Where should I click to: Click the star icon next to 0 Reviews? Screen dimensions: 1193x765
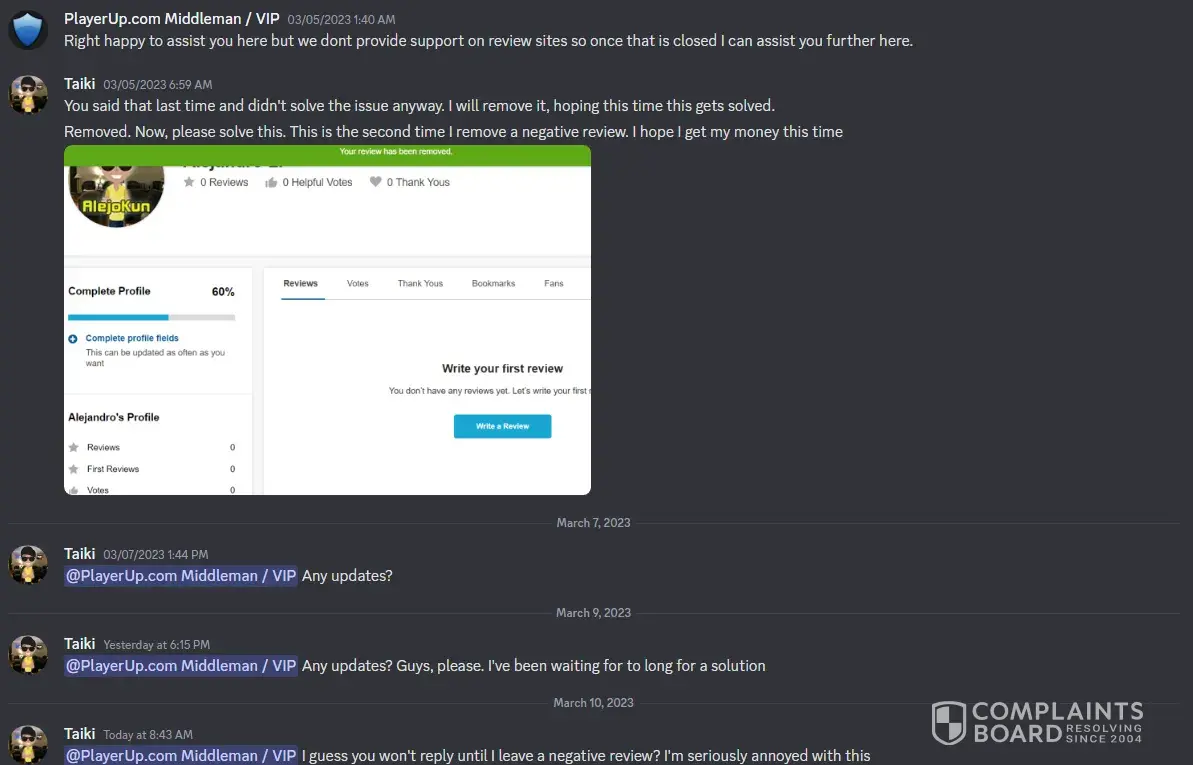[x=189, y=182]
